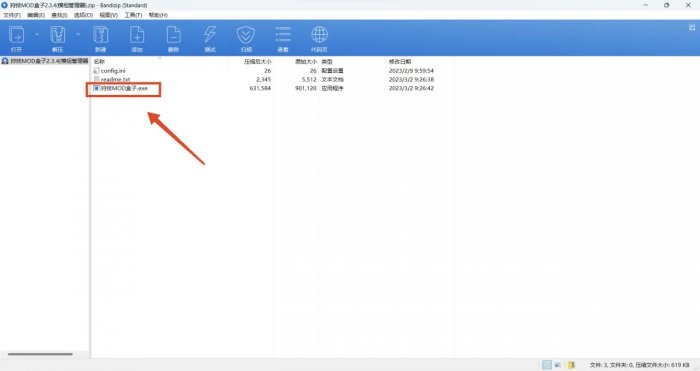Open the Code page globe icon
Viewport: 700px width, 371px height.
coord(319,38)
